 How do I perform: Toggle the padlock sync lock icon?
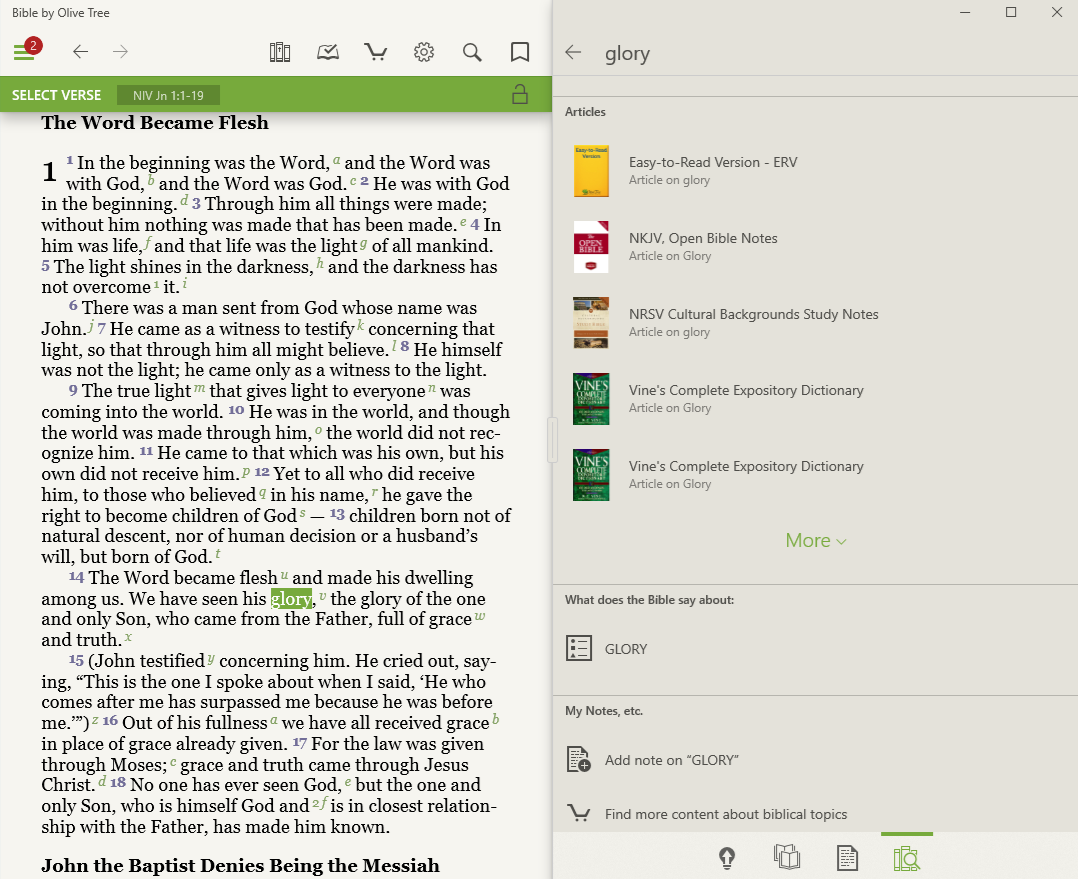(x=519, y=95)
